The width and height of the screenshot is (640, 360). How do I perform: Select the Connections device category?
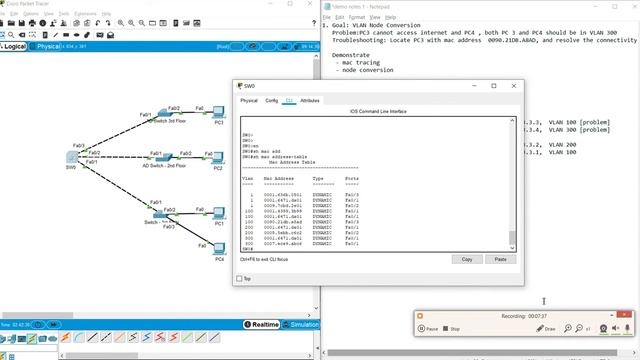point(32,339)
